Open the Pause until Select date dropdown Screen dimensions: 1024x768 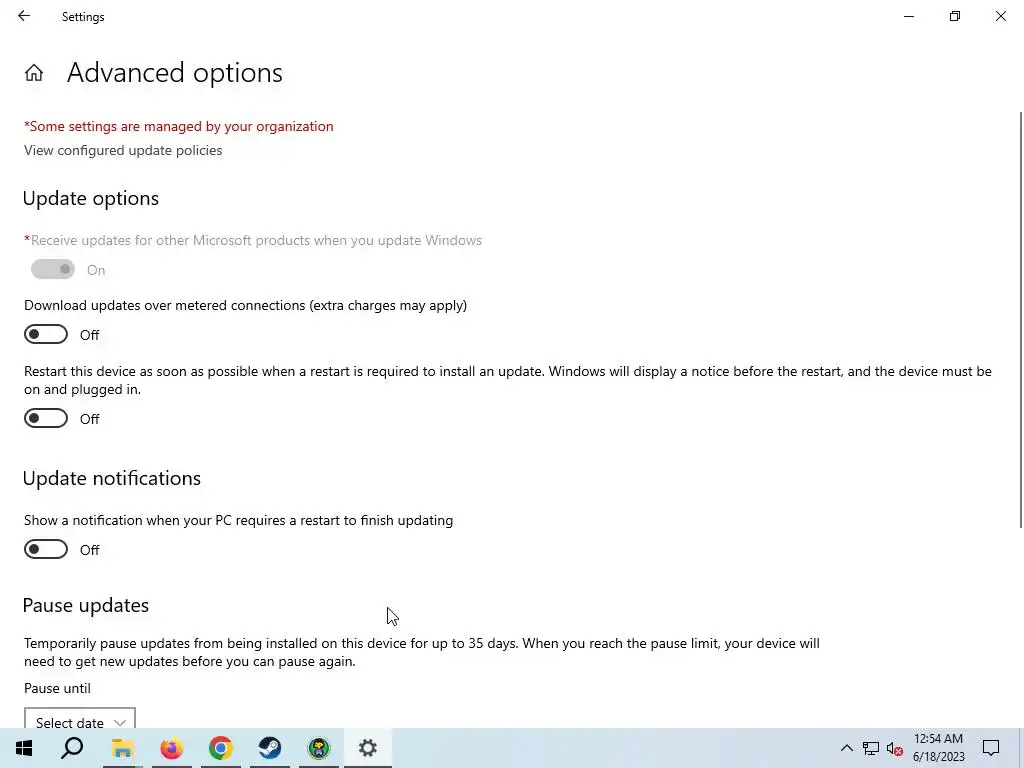tap(80, 720)
